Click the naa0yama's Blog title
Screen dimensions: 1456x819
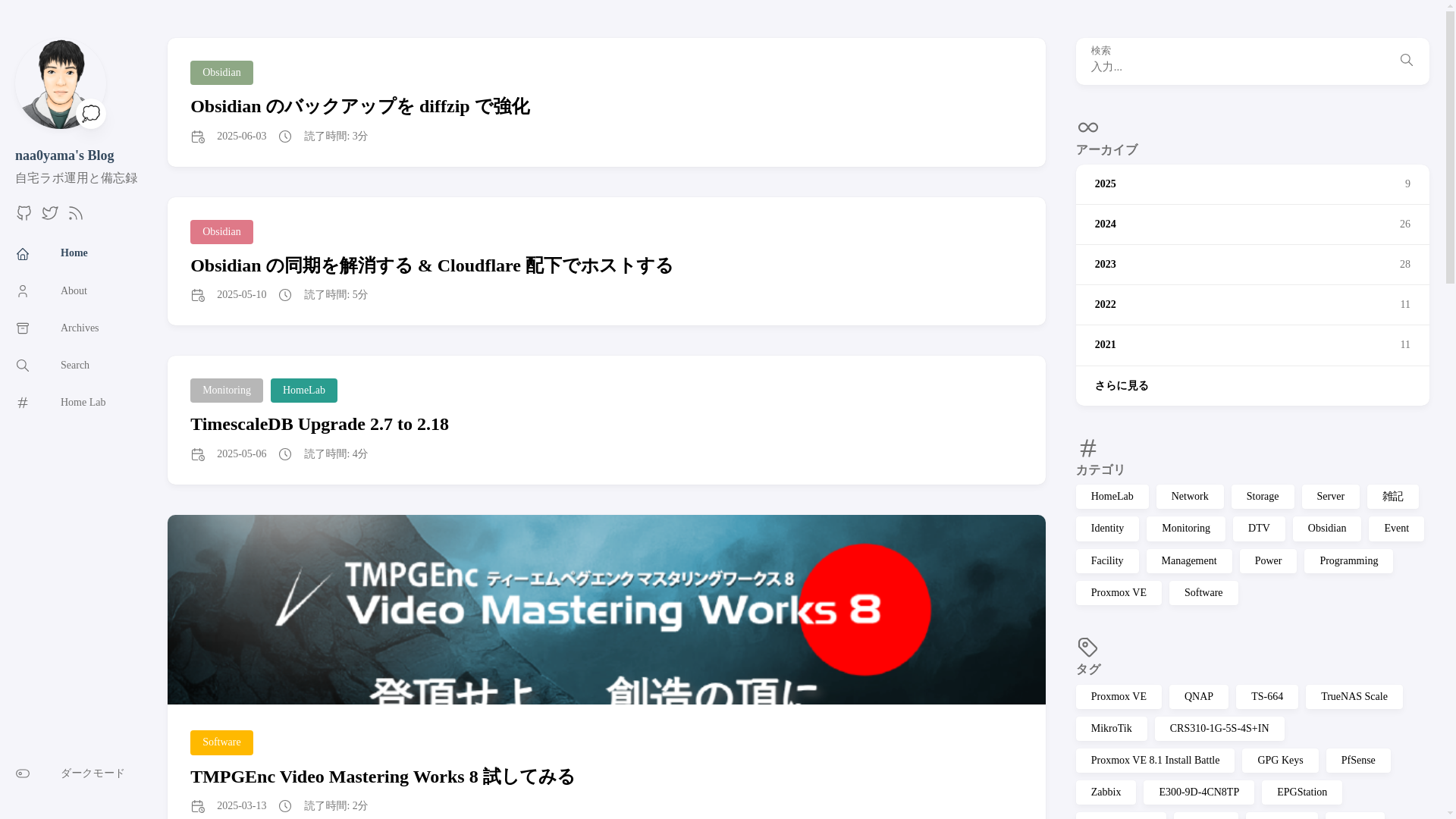[x=64, y=155]
